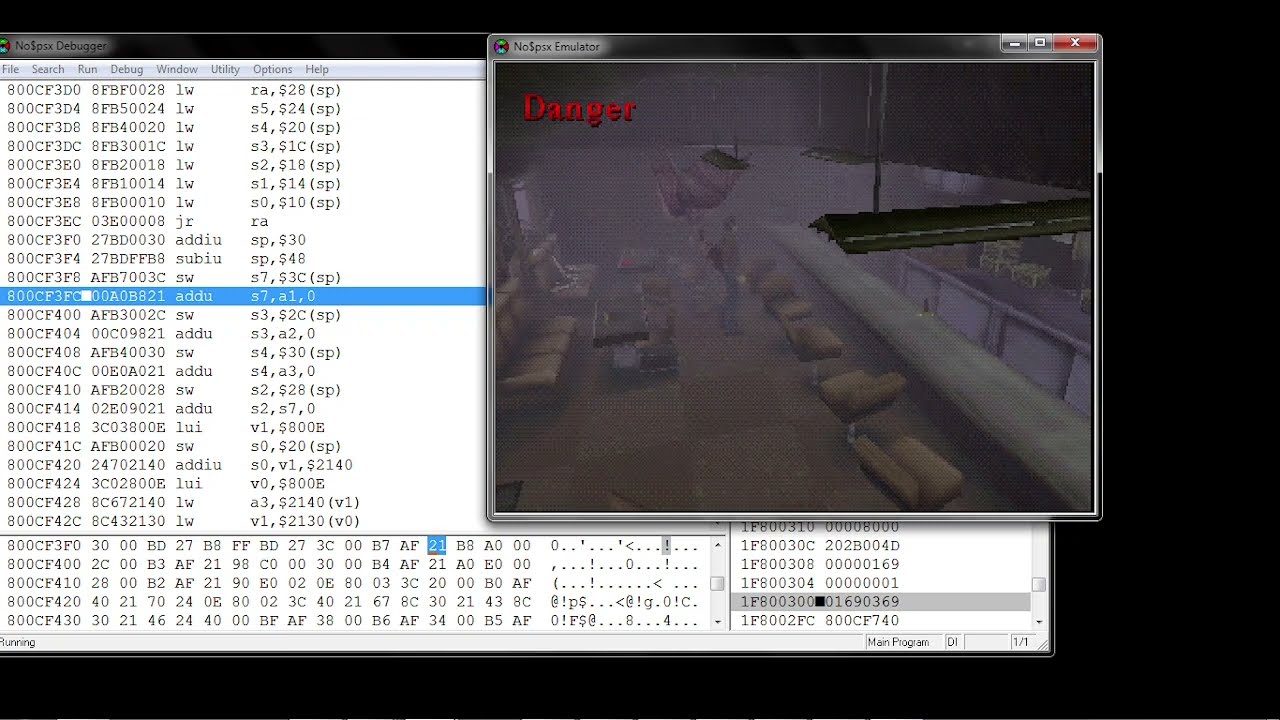Select line 800CF400 sw s3,$2C(sp)
The width and height of the screenshot is (1280, 720).
pos(243,315)
